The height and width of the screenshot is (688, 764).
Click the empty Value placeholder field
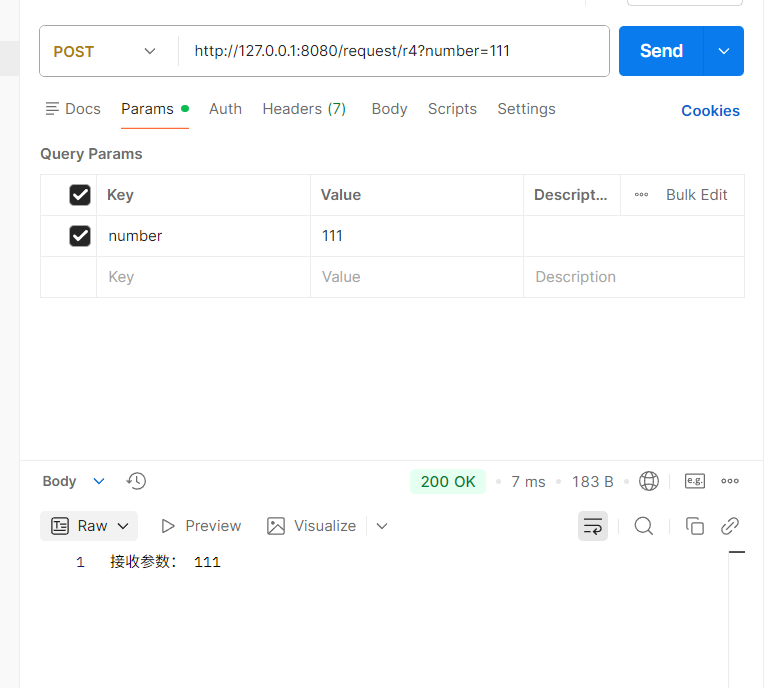(417, 277)
